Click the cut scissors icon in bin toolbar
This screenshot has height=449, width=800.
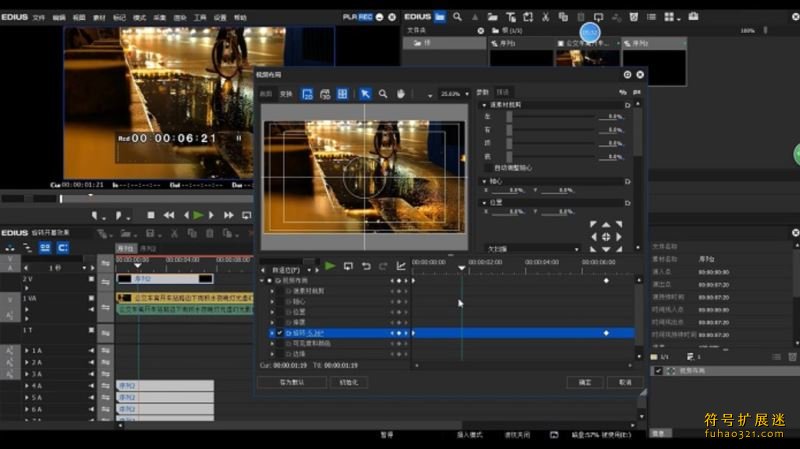[545, 17]
